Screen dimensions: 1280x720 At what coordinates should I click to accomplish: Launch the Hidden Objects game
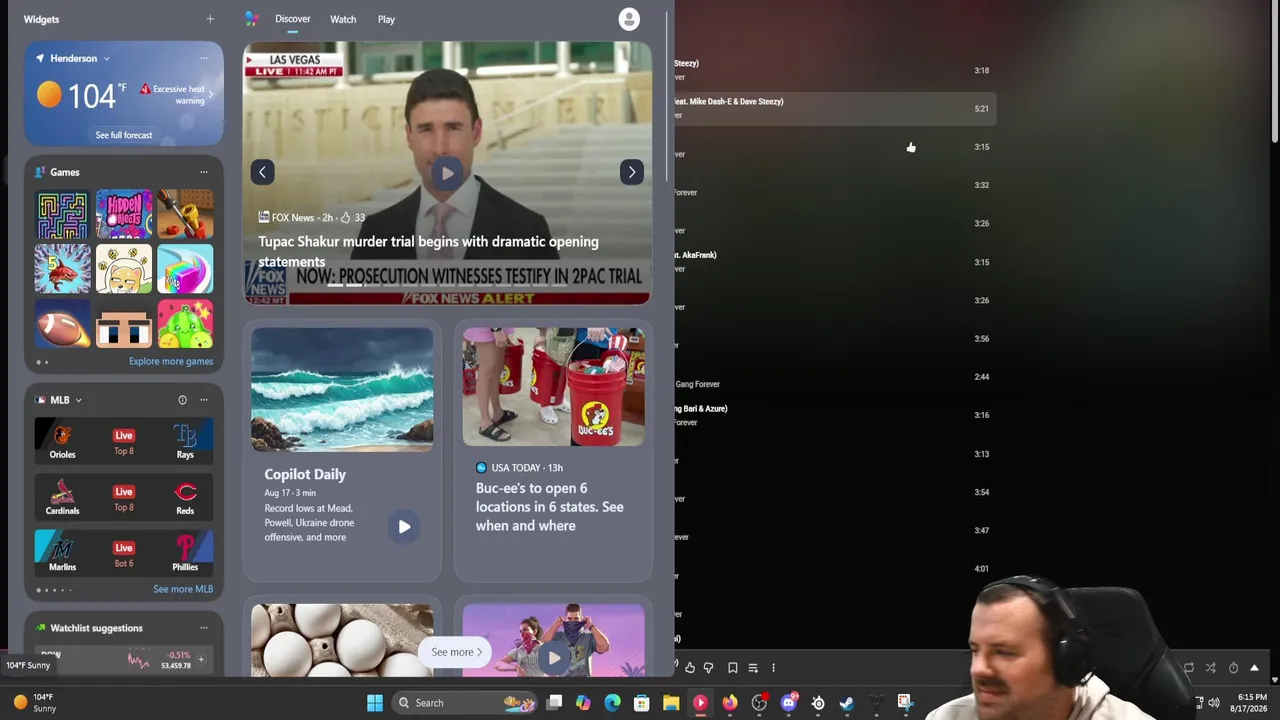(x=124, y=214)
